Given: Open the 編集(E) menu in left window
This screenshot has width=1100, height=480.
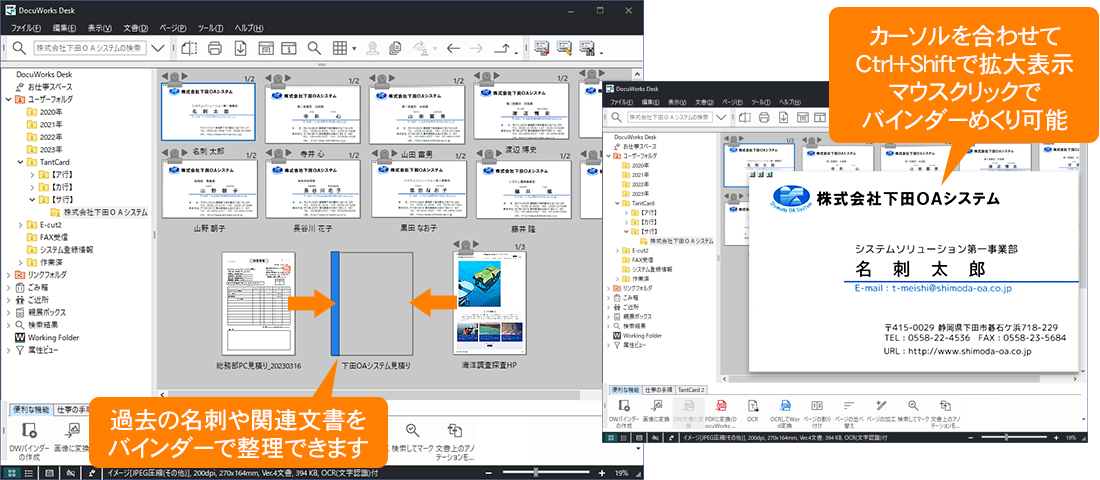Looking at the screenshot, I should pyautogui.click(x=64, y=28).
